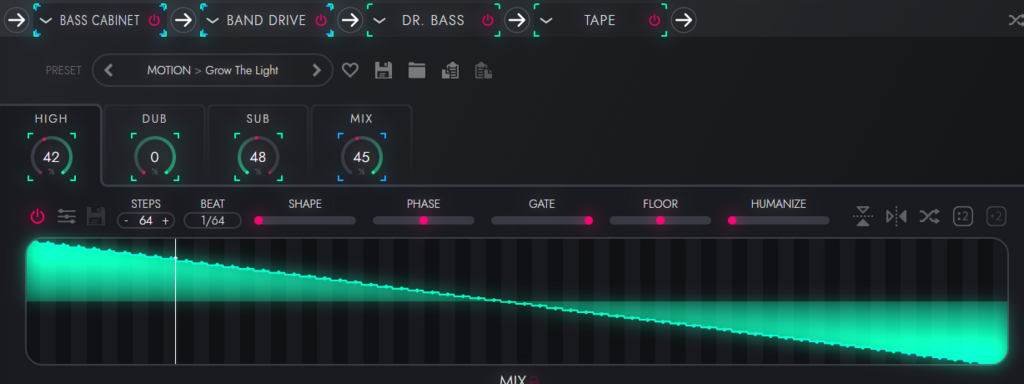Click the copy preset clipboard icon
This screenshot has width=1024, height=384.
[450, 70]
